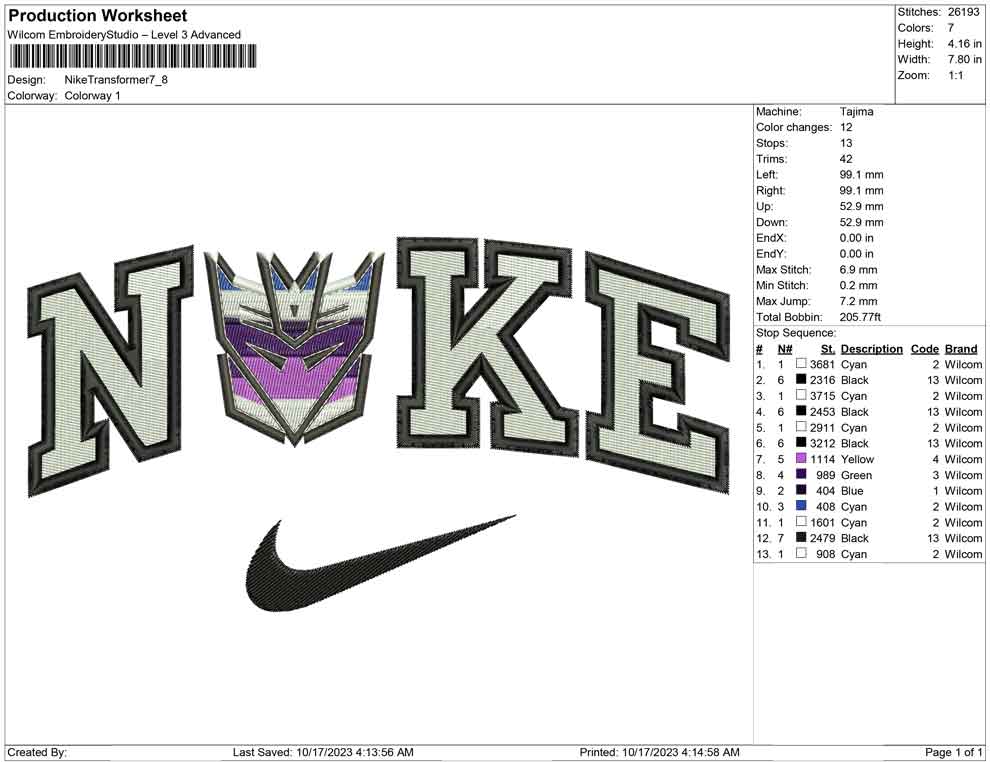The height and width of the screenshot is (762, 990).
Task: Select the Brand column header
Action: (x=961, y=348)
